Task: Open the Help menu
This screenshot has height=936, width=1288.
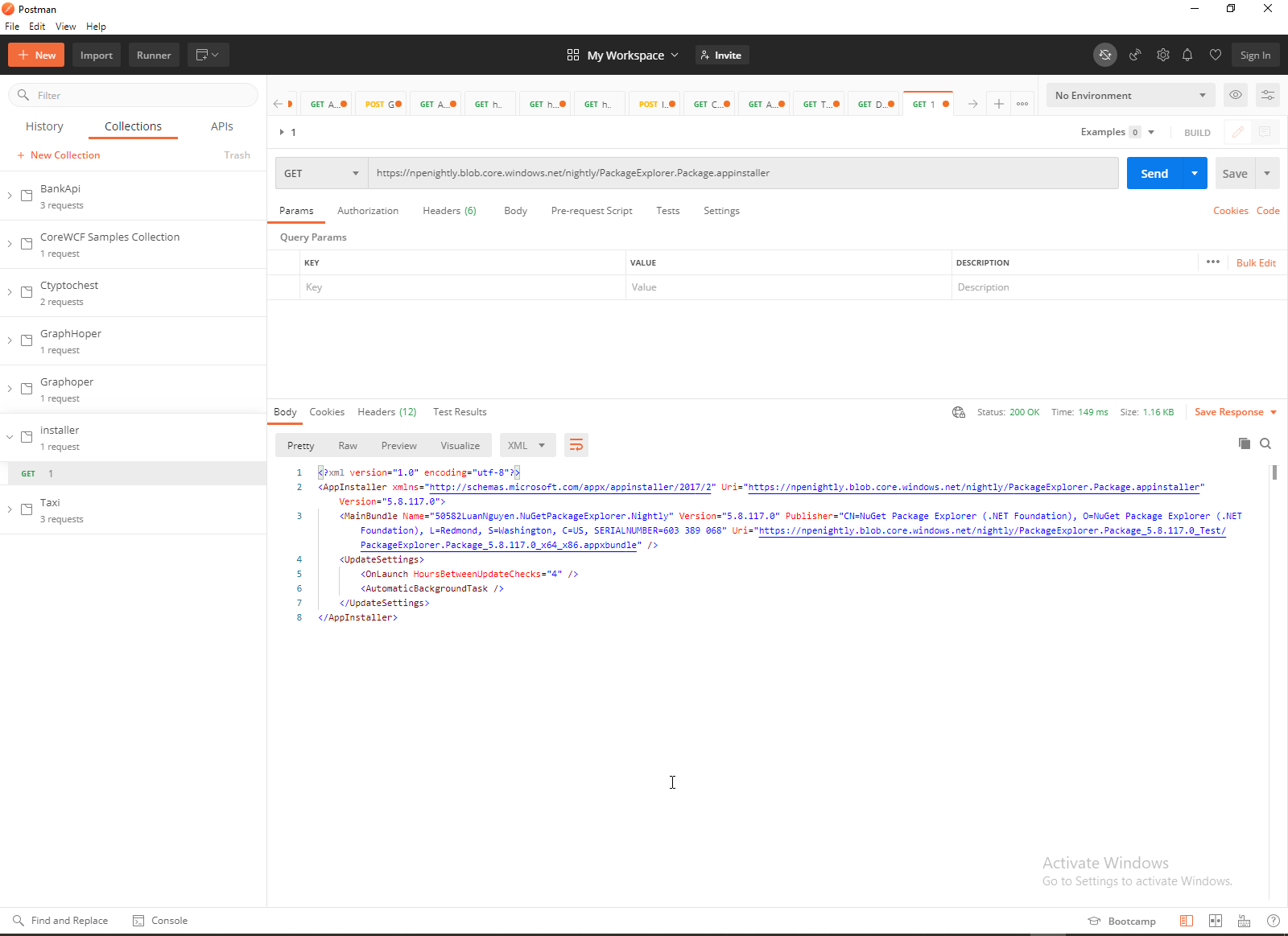Action: tap(96, 27)
